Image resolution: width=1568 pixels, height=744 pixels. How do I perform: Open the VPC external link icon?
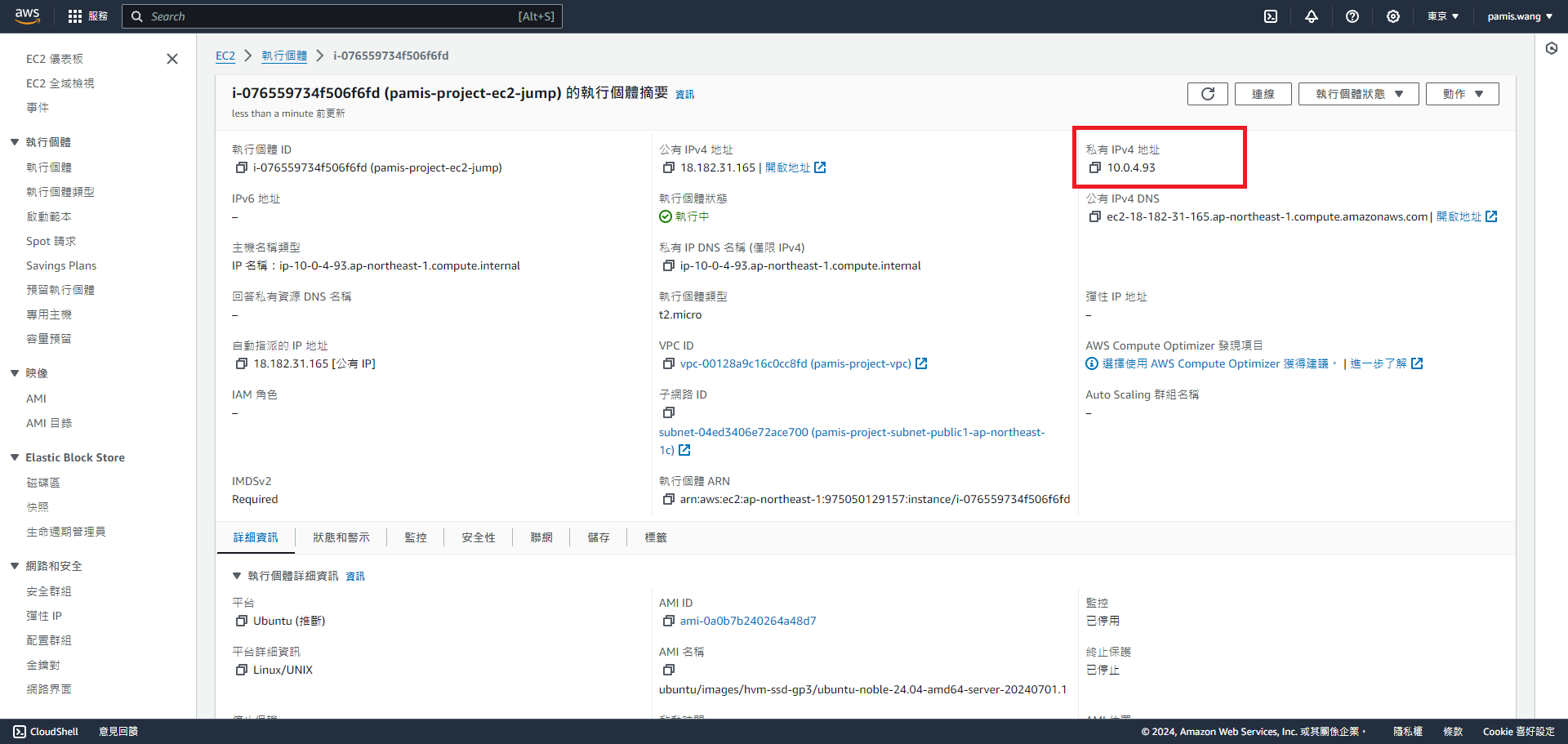(921, 363)
